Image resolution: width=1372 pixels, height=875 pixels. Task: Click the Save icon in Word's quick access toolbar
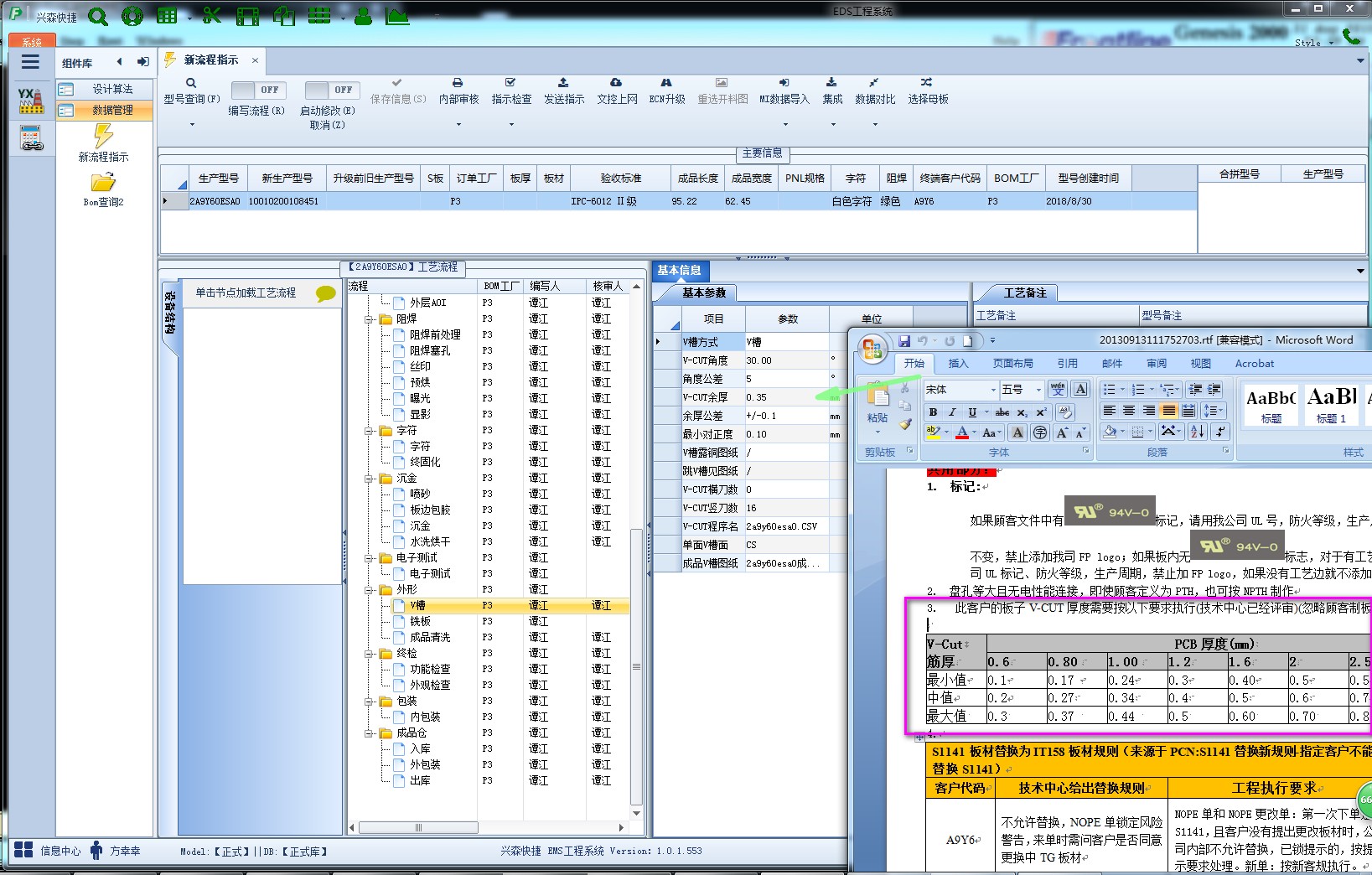[x=904, y=341]
